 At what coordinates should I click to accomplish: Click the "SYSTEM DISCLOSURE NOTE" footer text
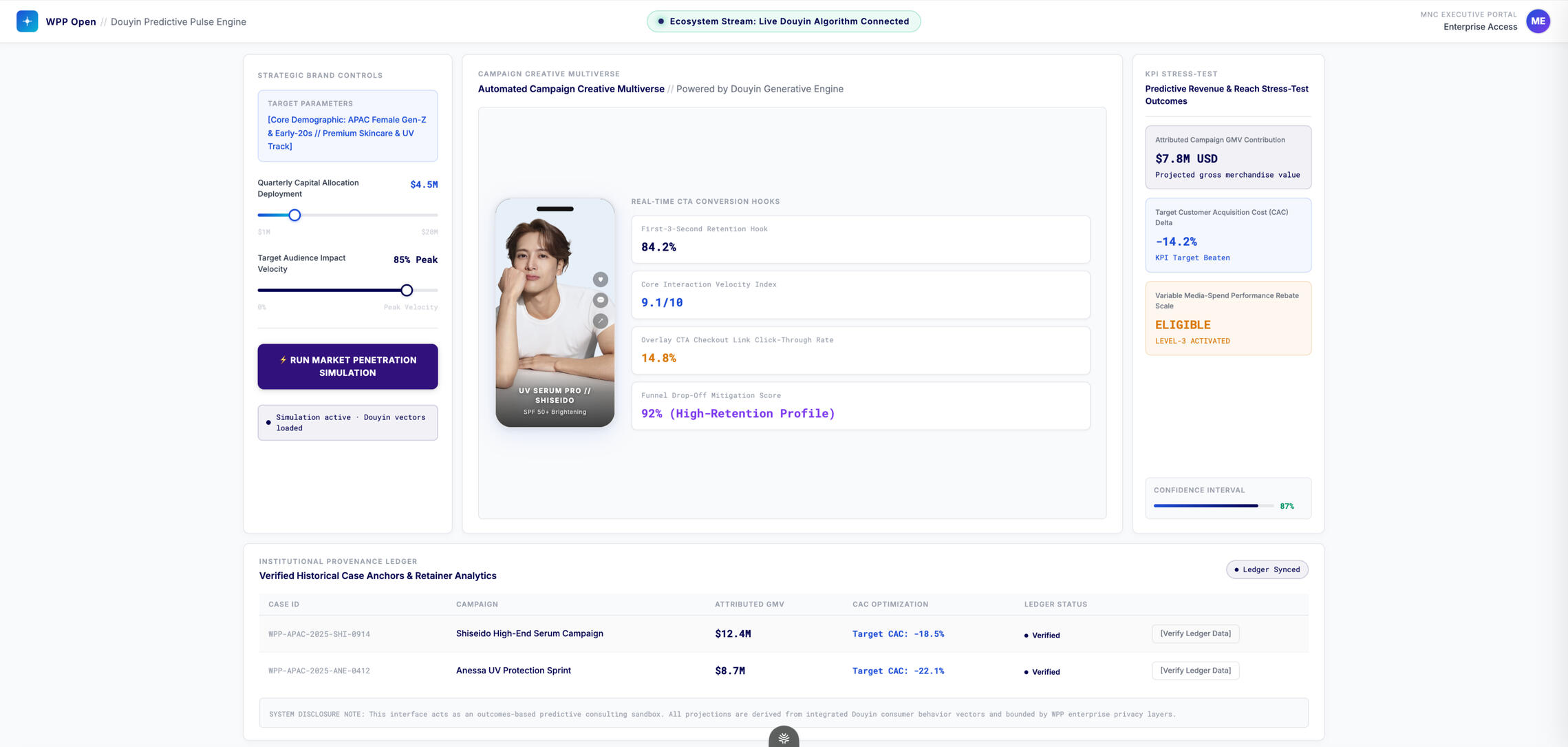(x=722, y=714)
